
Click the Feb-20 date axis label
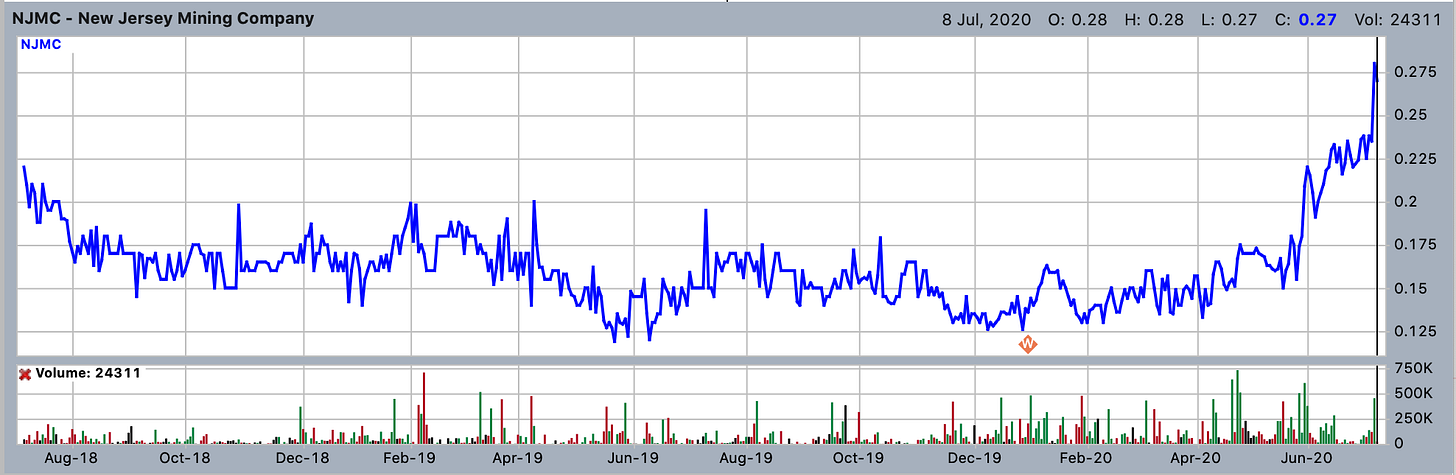[x=1087, y=459]
